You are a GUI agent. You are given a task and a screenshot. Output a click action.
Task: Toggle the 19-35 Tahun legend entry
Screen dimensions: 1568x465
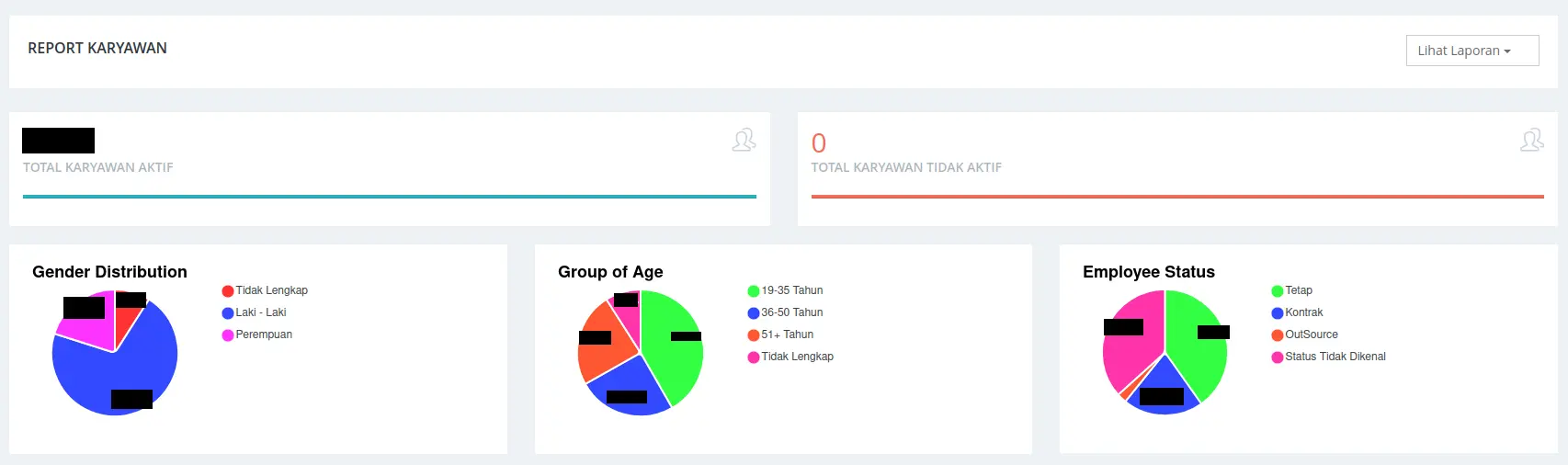coord(786,290)
